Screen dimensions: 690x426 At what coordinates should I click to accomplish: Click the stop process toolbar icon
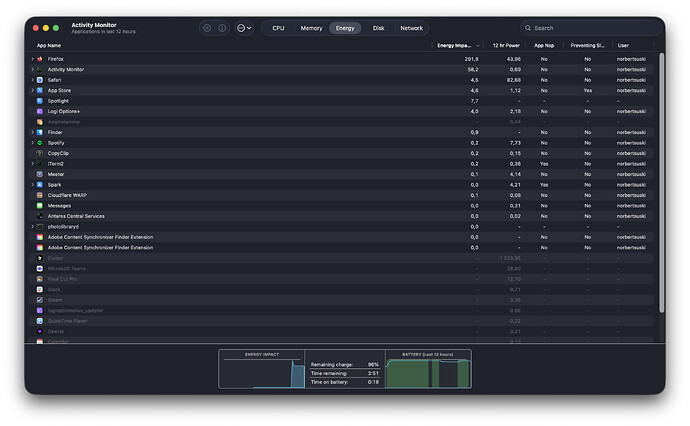[x=207, y=28]
